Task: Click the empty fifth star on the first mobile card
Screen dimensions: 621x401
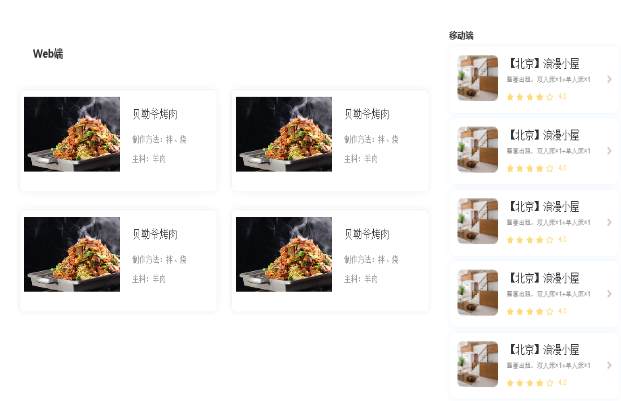Action: point(550,97)
